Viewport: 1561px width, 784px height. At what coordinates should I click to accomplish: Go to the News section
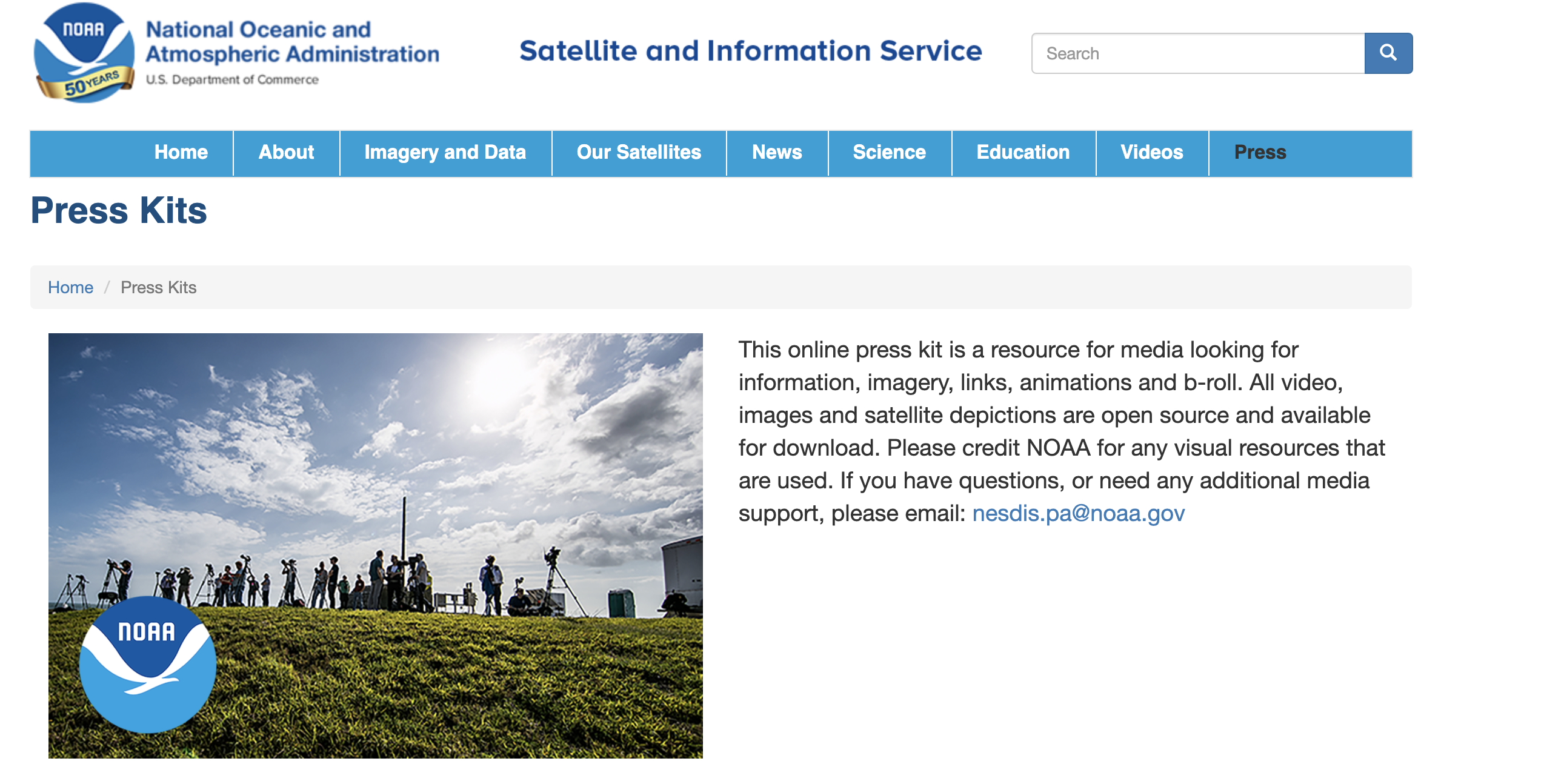pos(777,153)
